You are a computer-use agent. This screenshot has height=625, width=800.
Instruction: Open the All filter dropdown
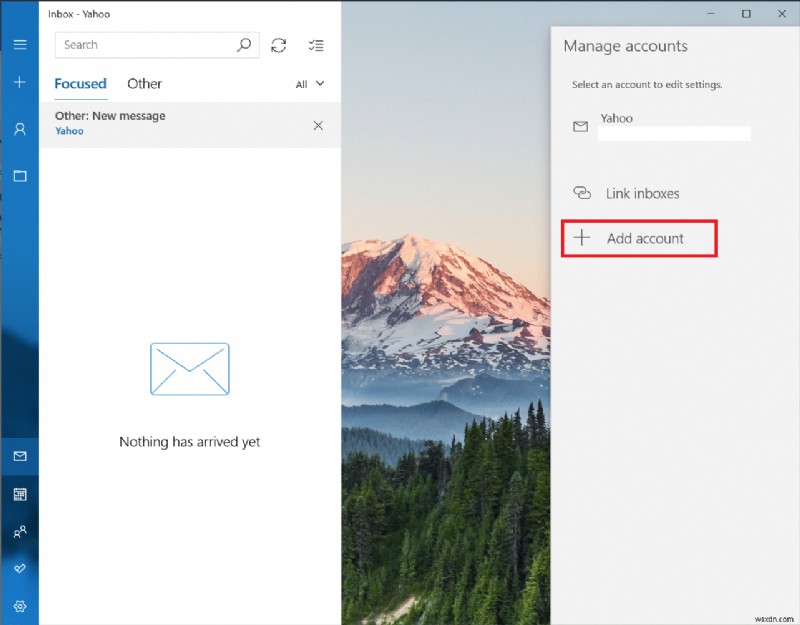(310, 84)
